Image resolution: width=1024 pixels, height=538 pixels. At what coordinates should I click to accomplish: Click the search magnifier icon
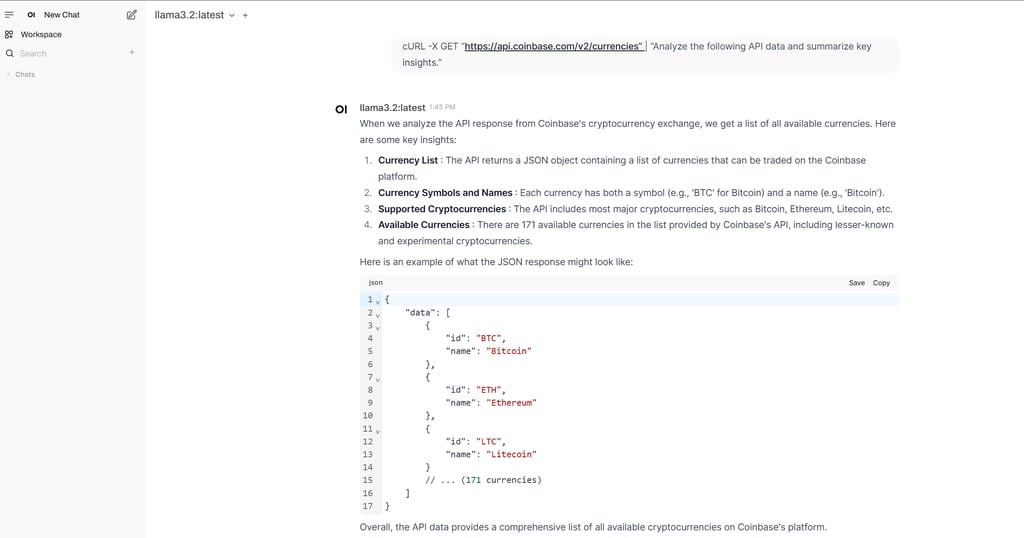click(10, 54)
